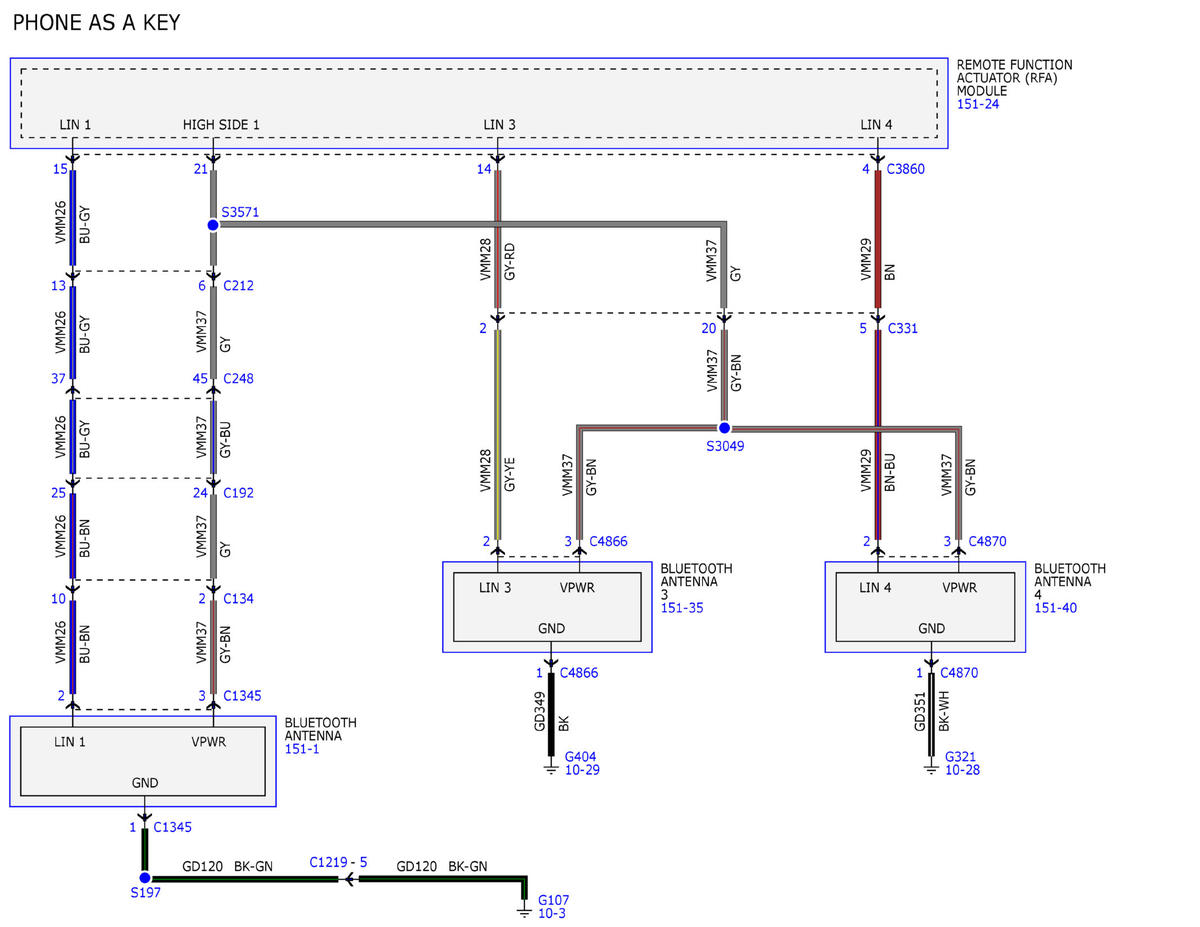Open the 151-40 reference for Bluetooth Antenna 4

[1056, 607]
